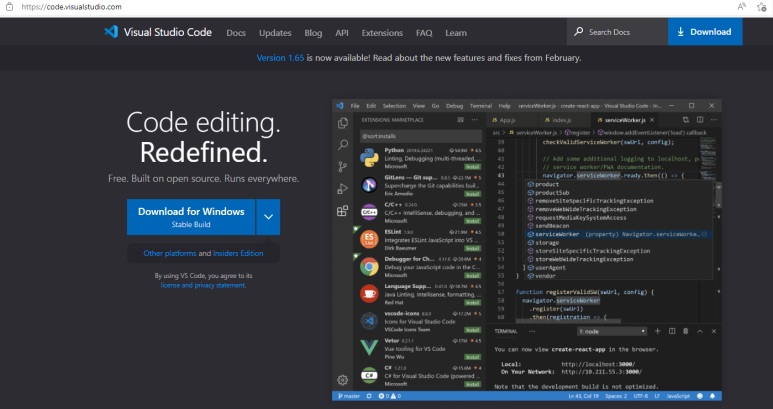
Task: Click the Python extension icon
Action: (369, 158)
